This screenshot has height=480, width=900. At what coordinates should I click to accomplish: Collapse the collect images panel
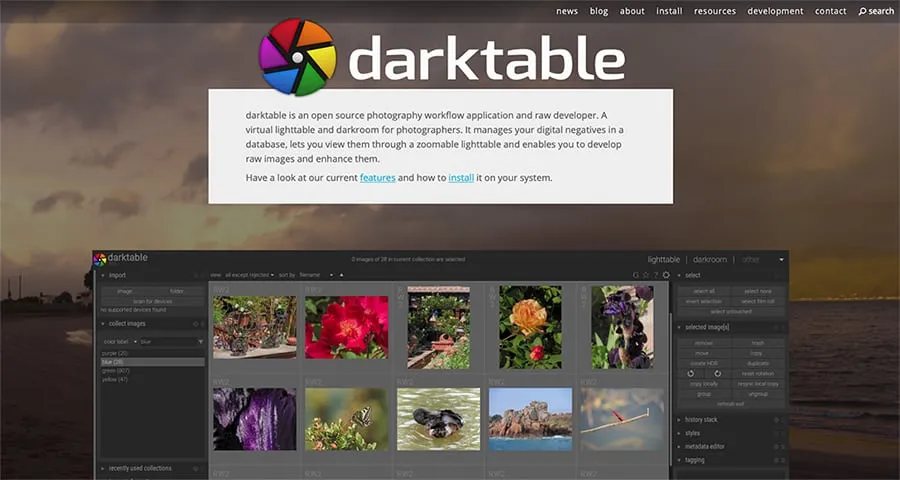click(103, 324)
